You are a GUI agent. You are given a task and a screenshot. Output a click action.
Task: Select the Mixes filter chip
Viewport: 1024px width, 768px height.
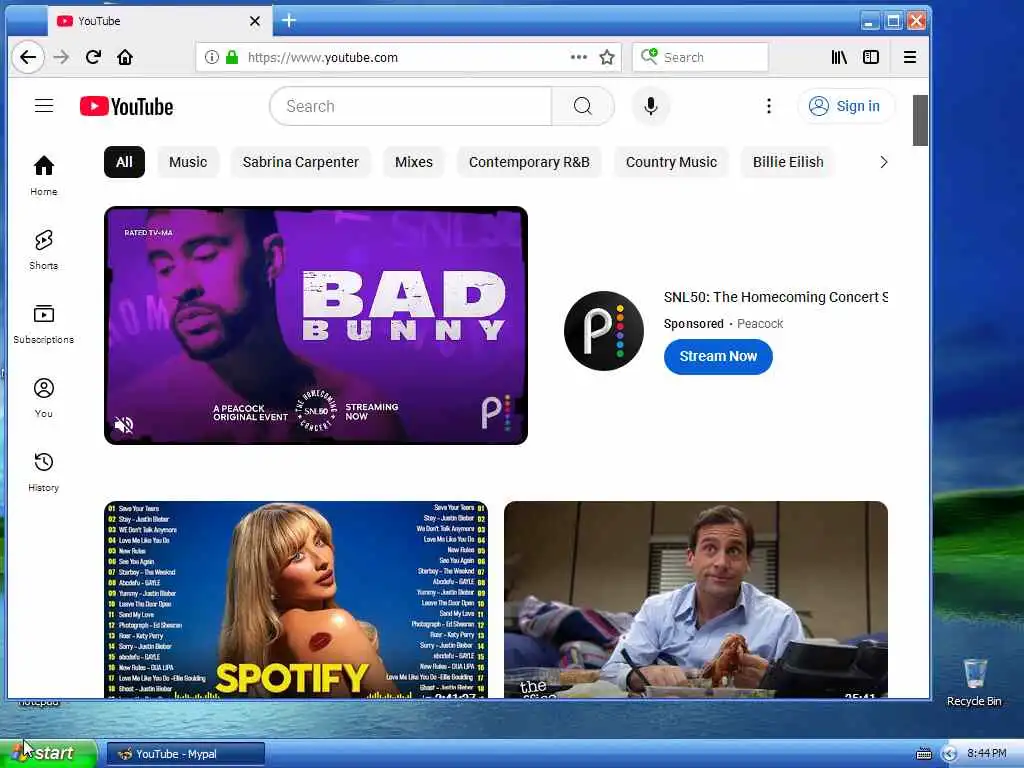413,162
